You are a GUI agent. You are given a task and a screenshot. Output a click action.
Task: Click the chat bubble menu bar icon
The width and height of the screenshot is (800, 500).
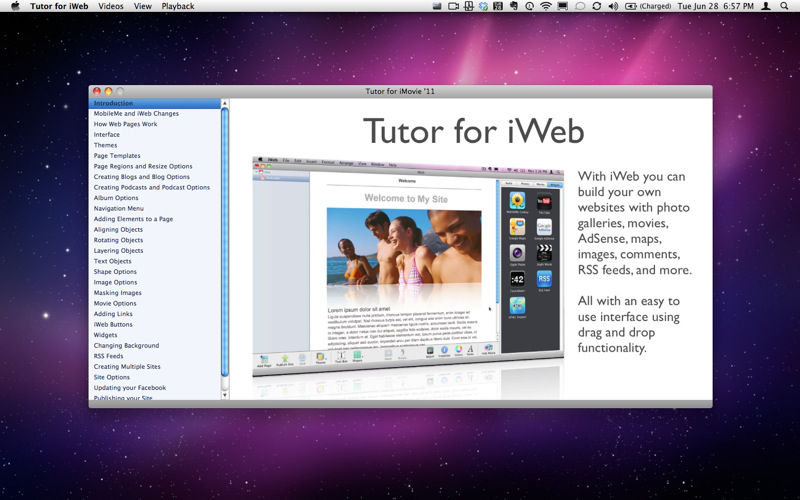click(x=580, y=6)
